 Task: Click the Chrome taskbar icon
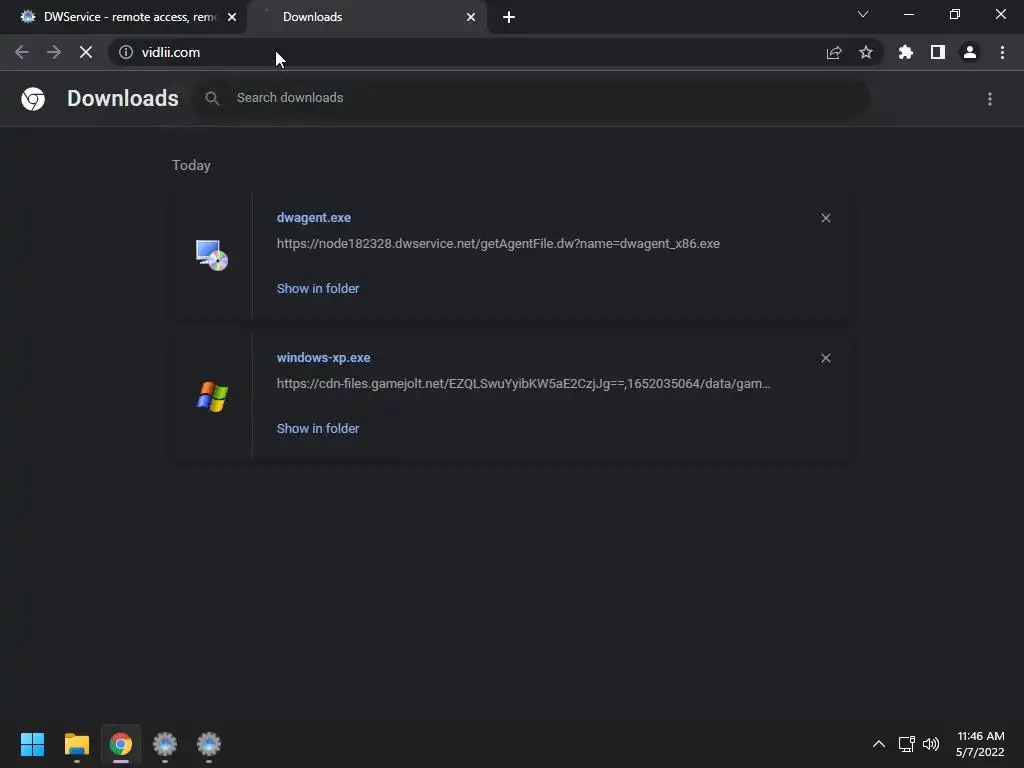click(x=121, y=744)
